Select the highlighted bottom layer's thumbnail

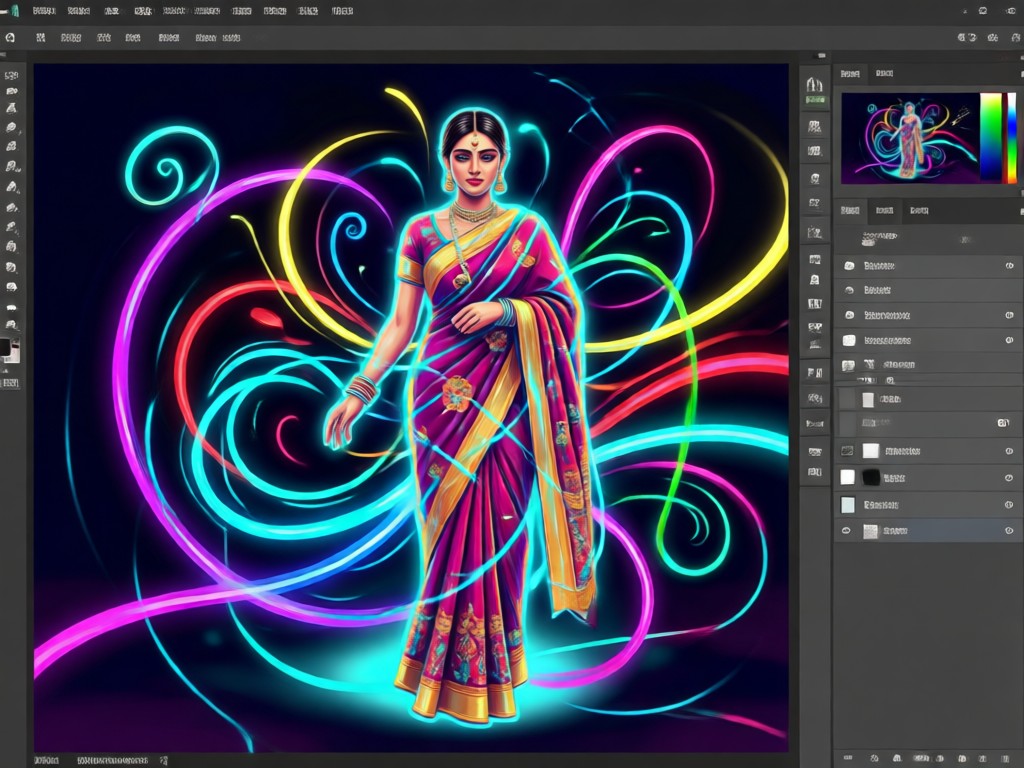click(871, 532)
